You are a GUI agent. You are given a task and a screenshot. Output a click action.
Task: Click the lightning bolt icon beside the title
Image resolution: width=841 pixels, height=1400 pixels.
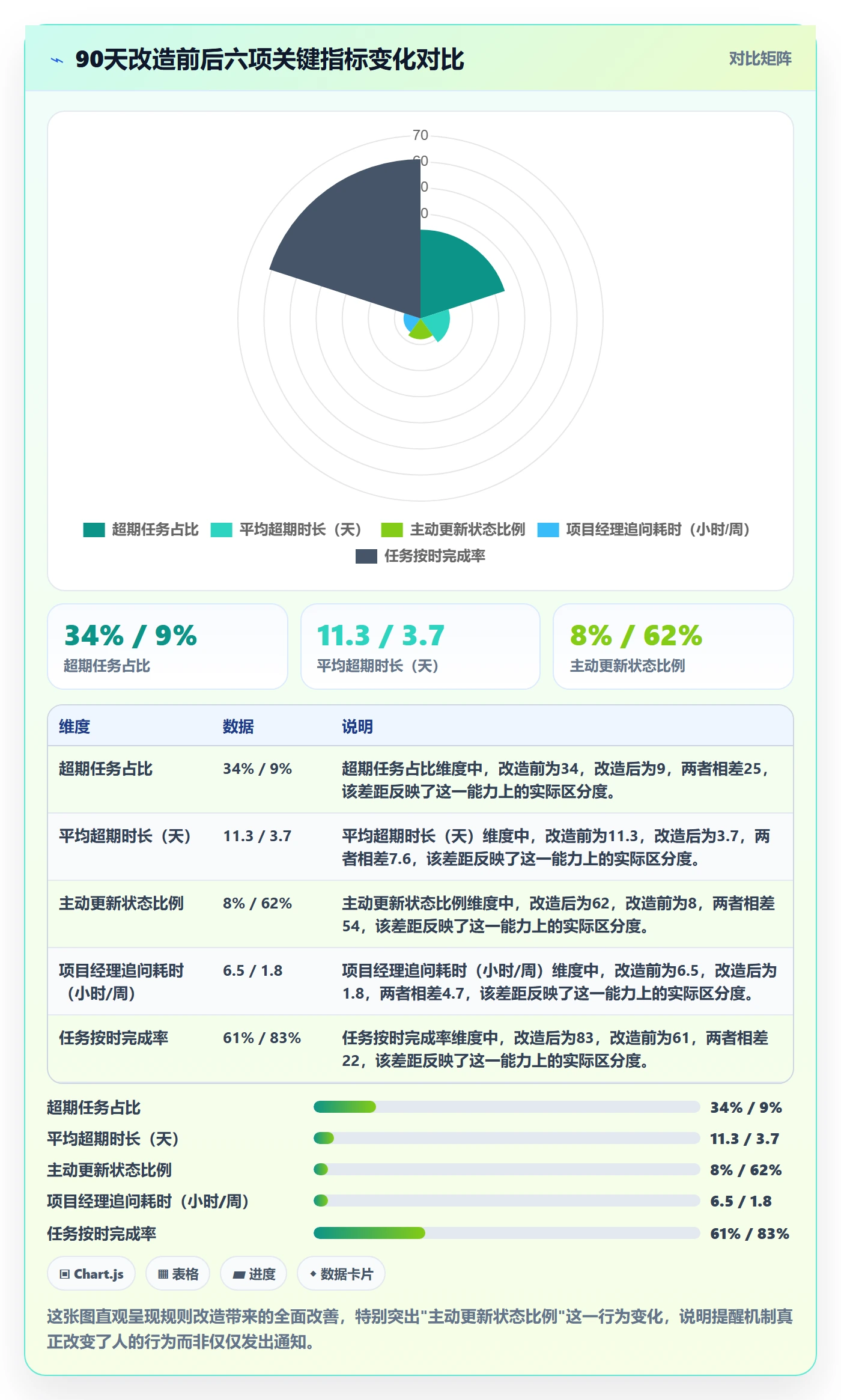57,60
